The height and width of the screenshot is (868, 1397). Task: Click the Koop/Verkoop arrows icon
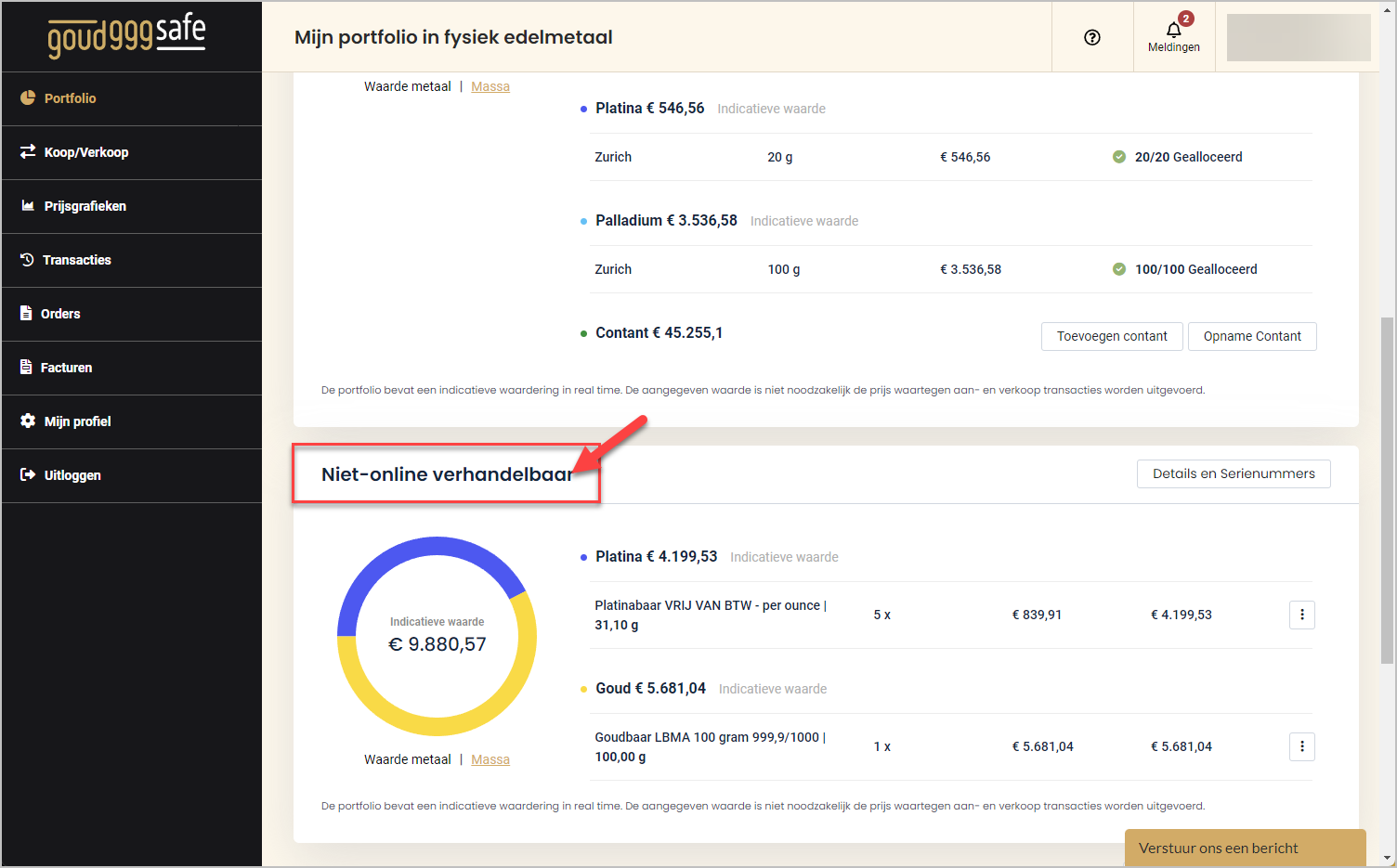pyautogui.click(x=28, y=151)
